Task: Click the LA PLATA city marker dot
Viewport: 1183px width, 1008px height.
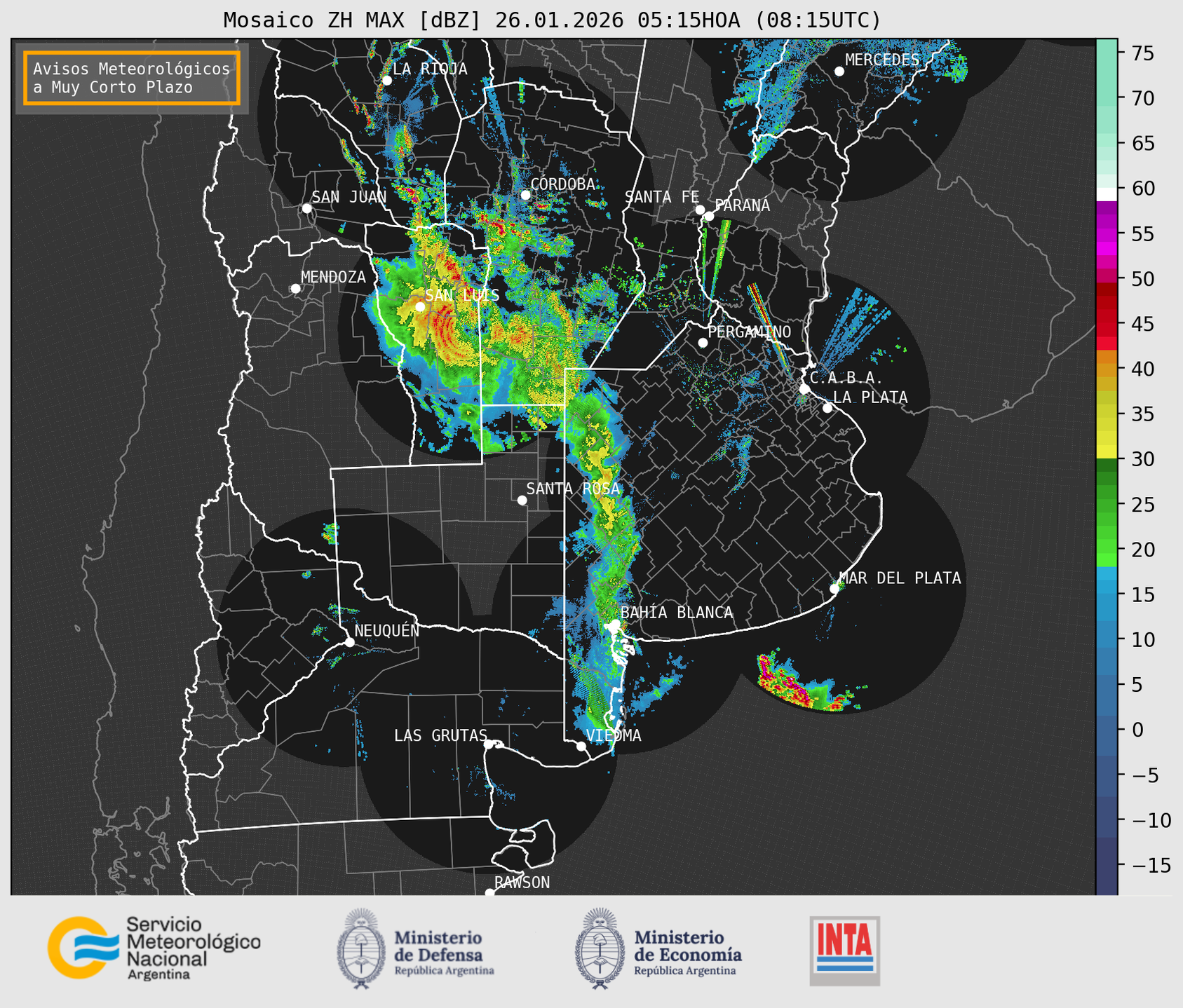Action: (827, 408)
